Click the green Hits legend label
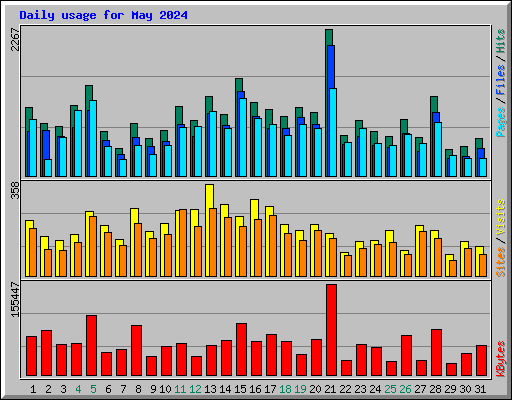Viewport: 512px width, 400px height. tap(501, 41)
